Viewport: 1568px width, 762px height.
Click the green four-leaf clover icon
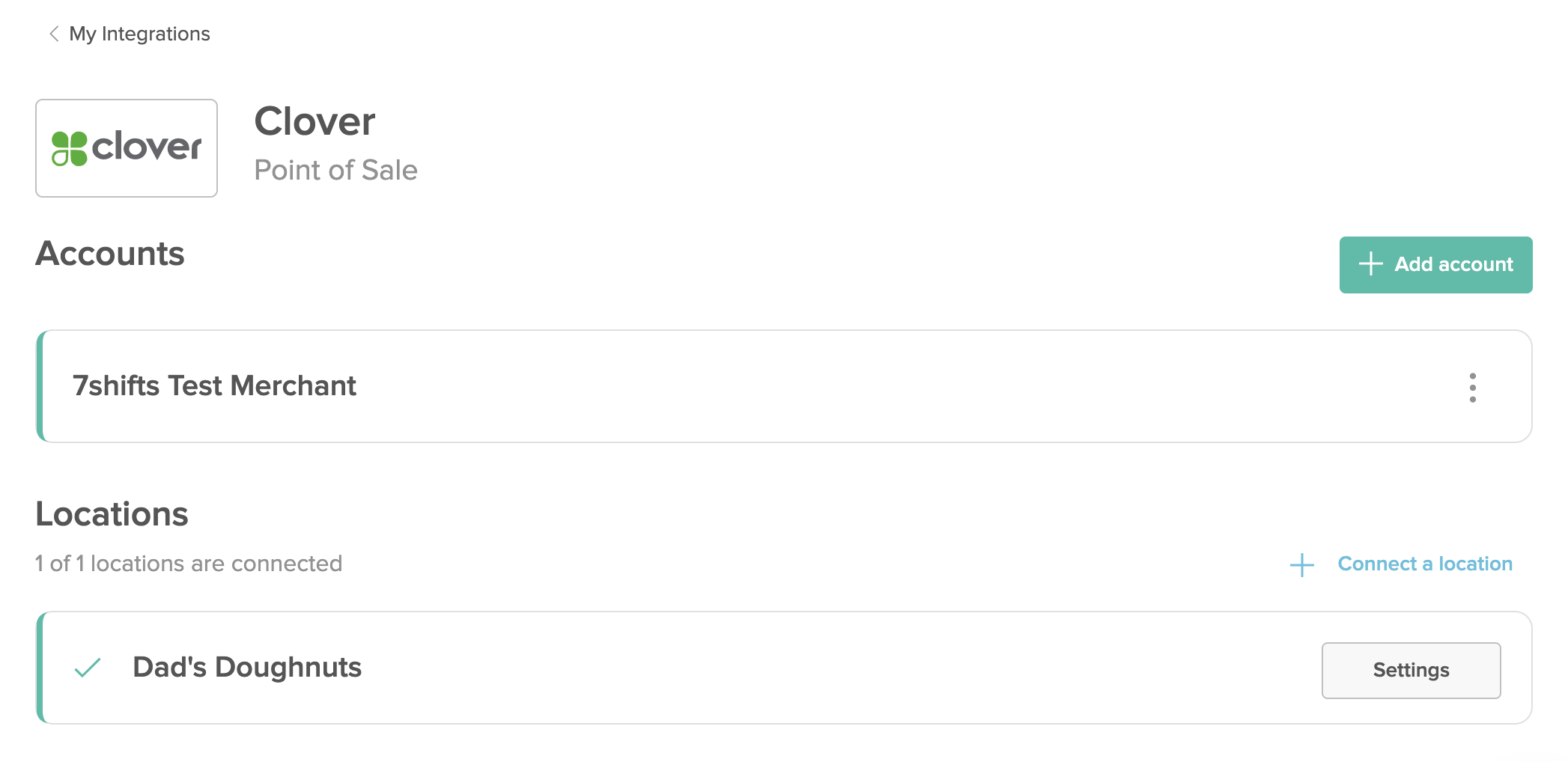pos(70,148)
